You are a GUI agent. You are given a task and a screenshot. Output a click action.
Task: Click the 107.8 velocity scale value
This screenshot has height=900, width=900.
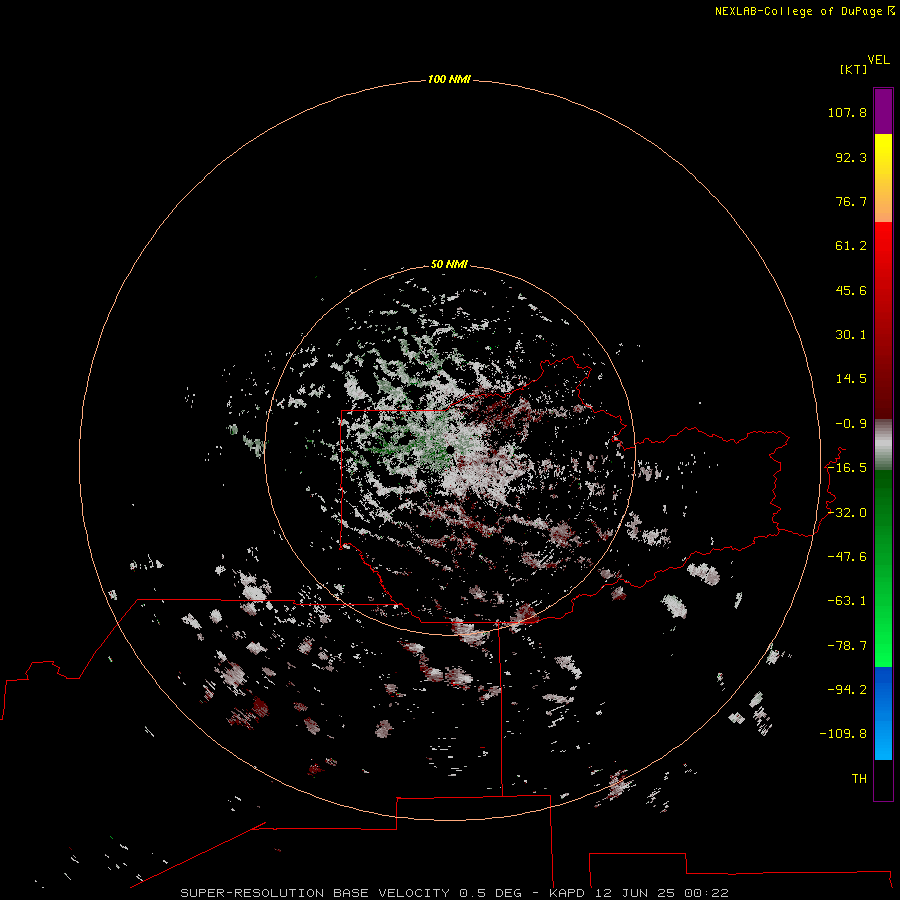point(847,112)
